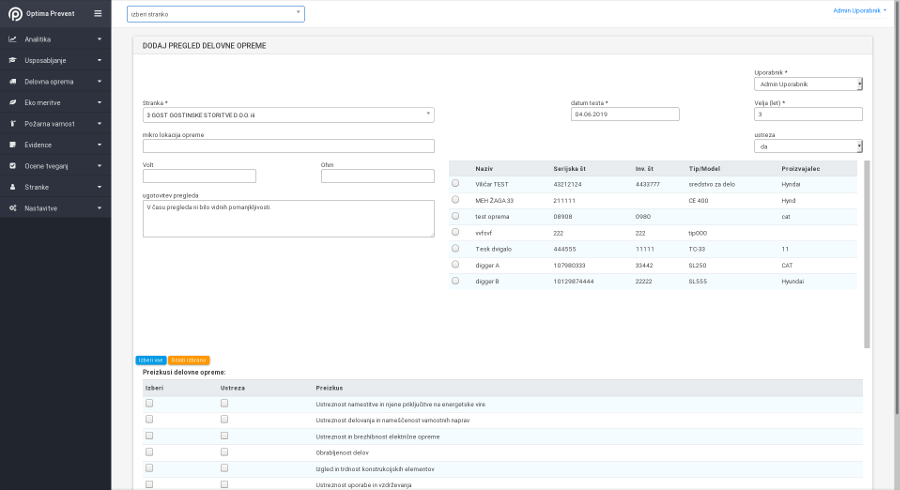Select the Tesk dvigalo radio button
The width and height of the screenshot is (900, 490).
point(455,248)
